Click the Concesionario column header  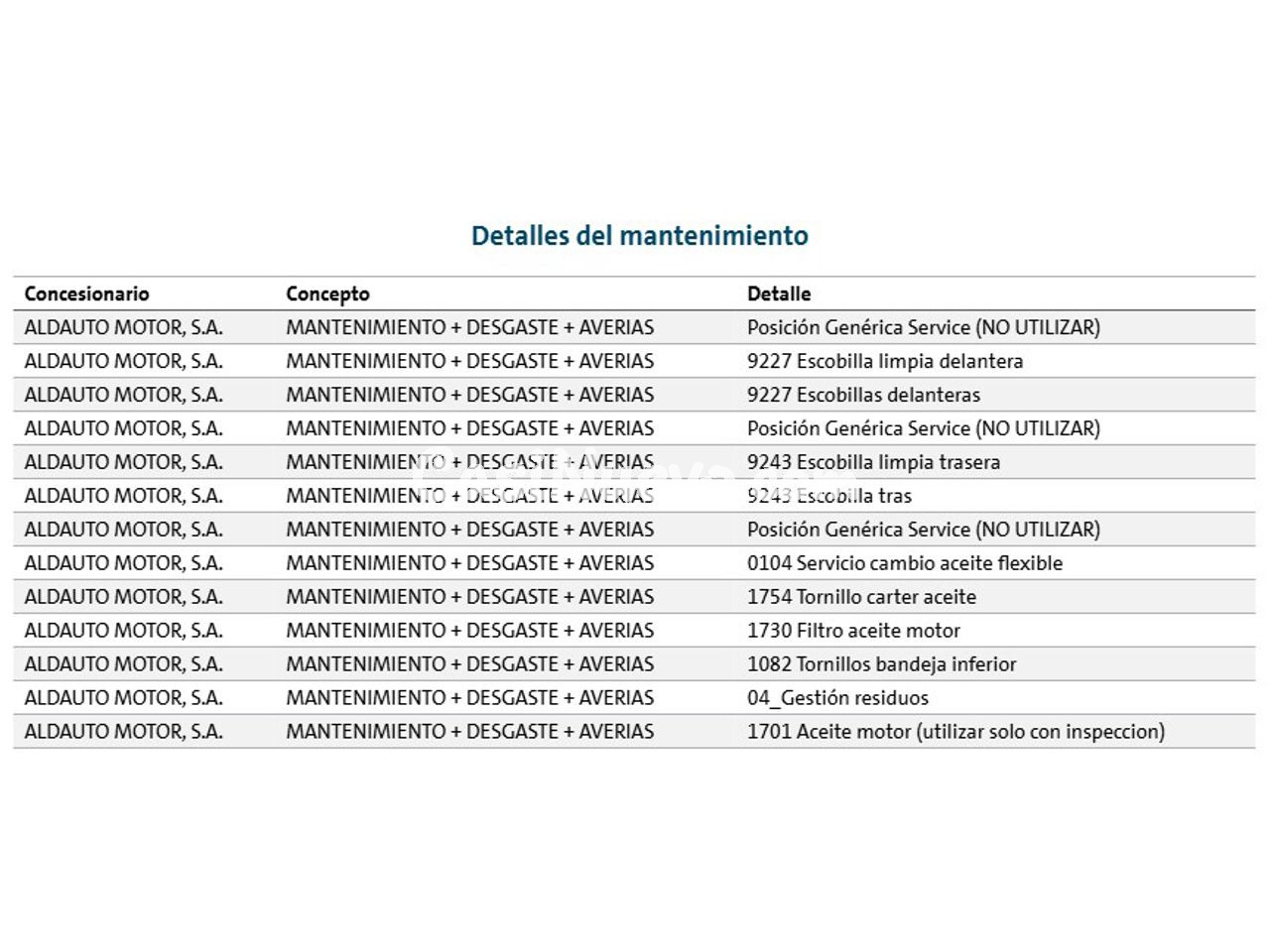(86, 294)
